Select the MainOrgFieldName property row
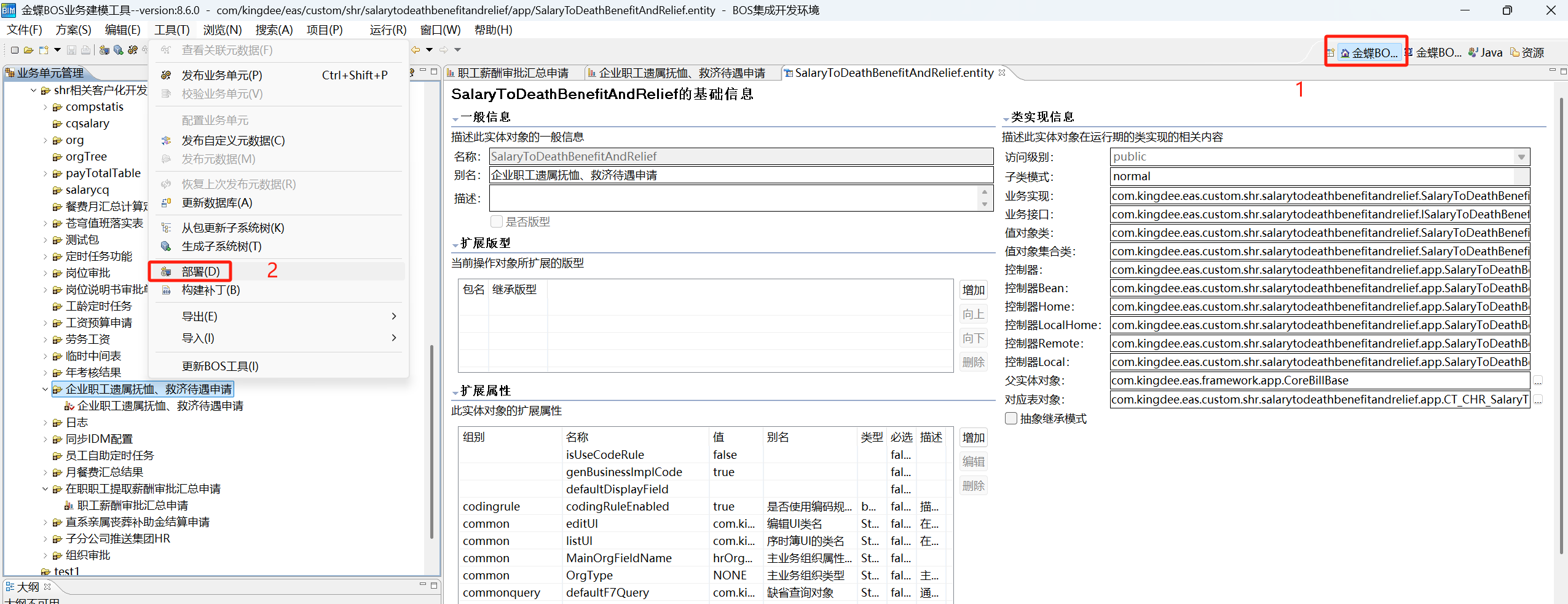 701,558
